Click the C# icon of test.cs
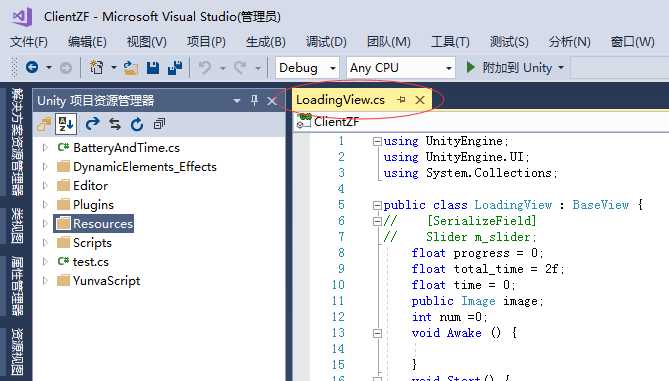This screenshot has height=381, width=669. 63,262
